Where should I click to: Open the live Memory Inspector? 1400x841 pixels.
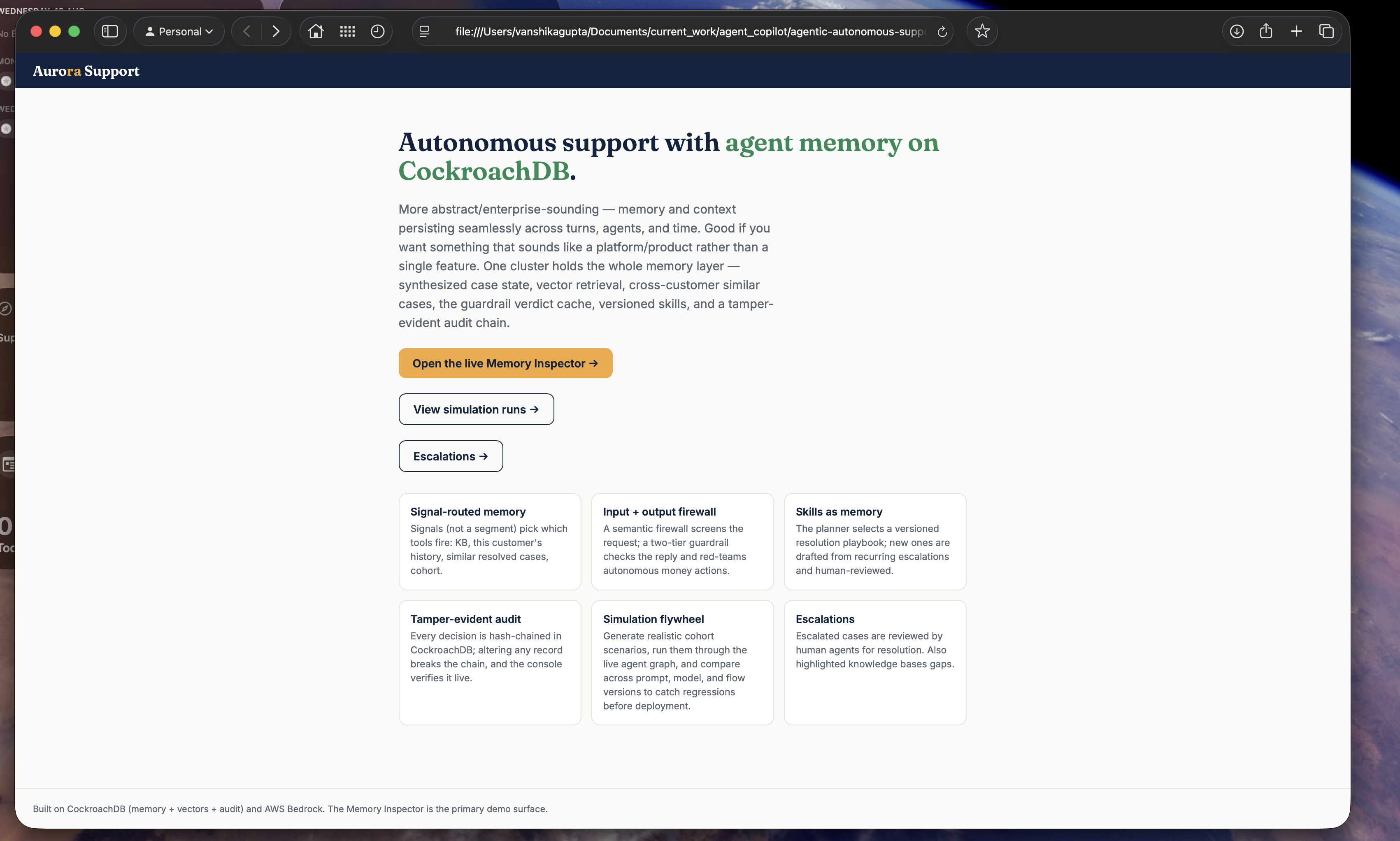tap(506, 363)
